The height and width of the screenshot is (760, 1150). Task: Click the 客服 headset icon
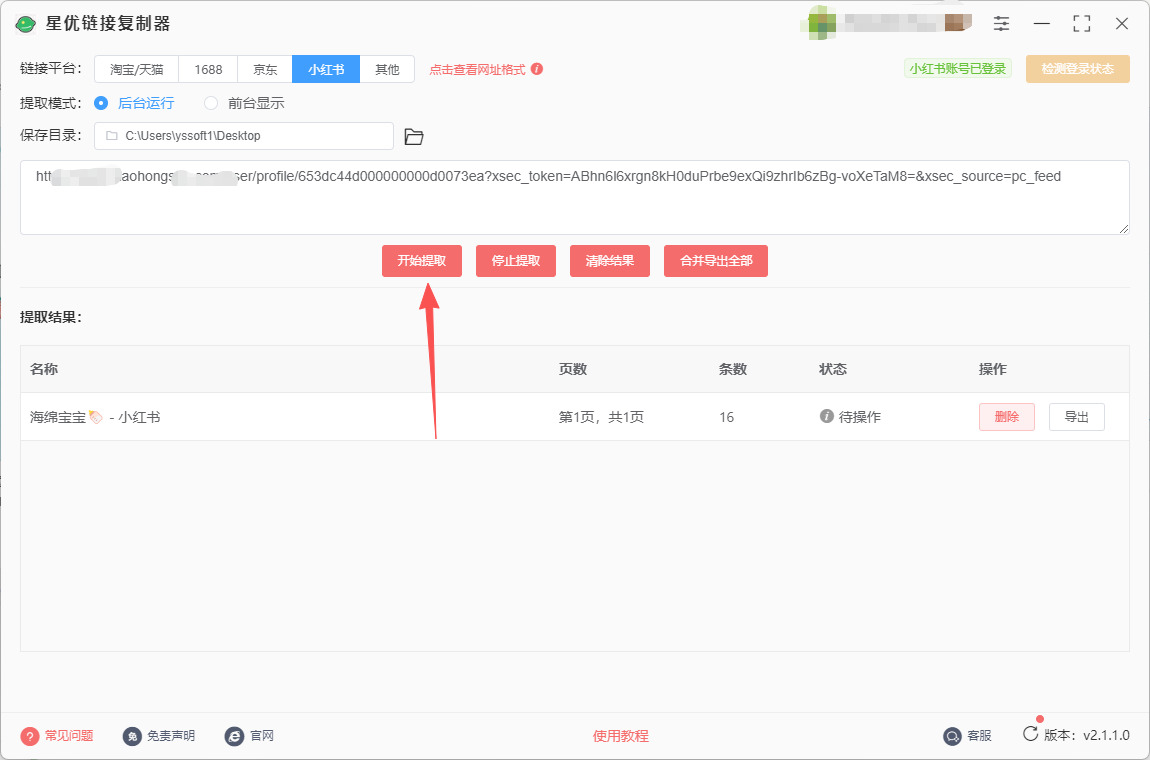click(952, 736)
